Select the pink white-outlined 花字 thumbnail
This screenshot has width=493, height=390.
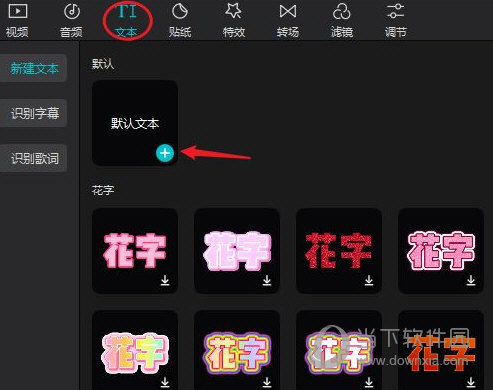(441, 251)
